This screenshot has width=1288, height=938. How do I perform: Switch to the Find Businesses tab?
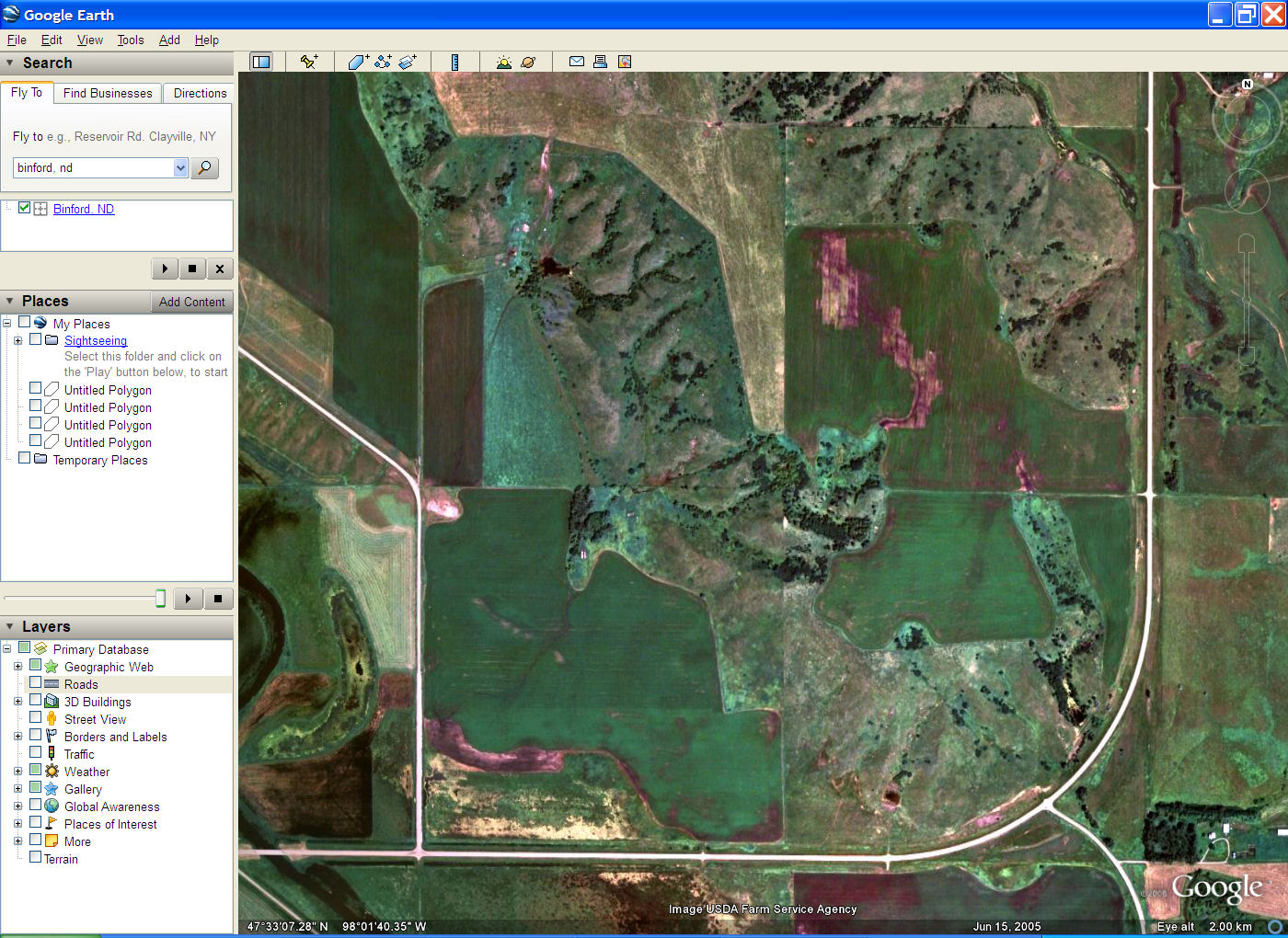(x=108, y=93)
